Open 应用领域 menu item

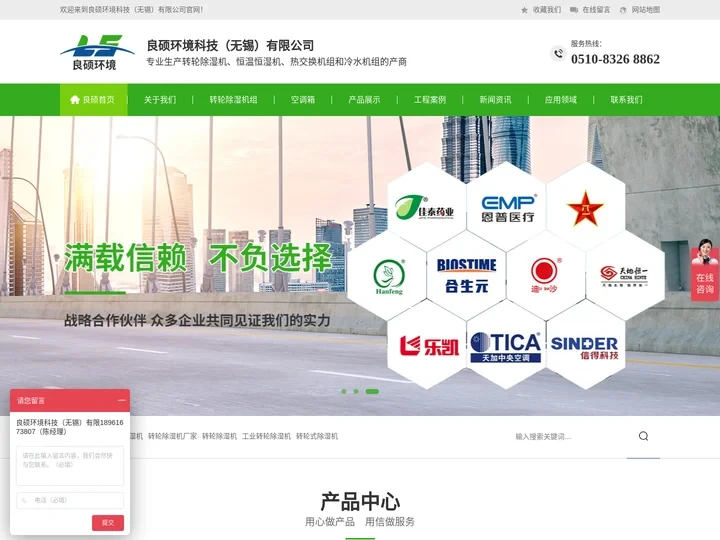[x=561, y=100]
